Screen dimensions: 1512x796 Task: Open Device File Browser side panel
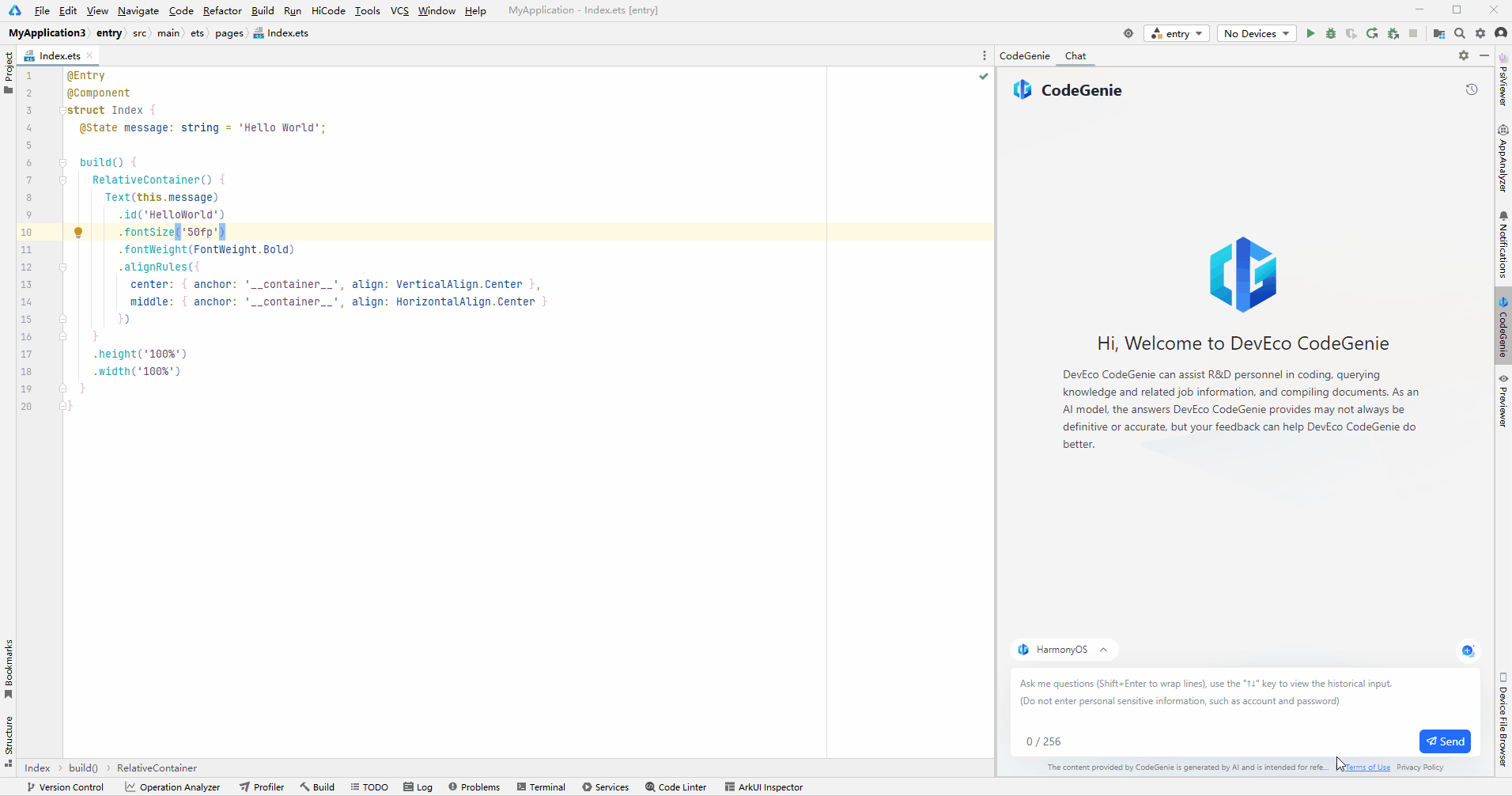[1503, 719]
